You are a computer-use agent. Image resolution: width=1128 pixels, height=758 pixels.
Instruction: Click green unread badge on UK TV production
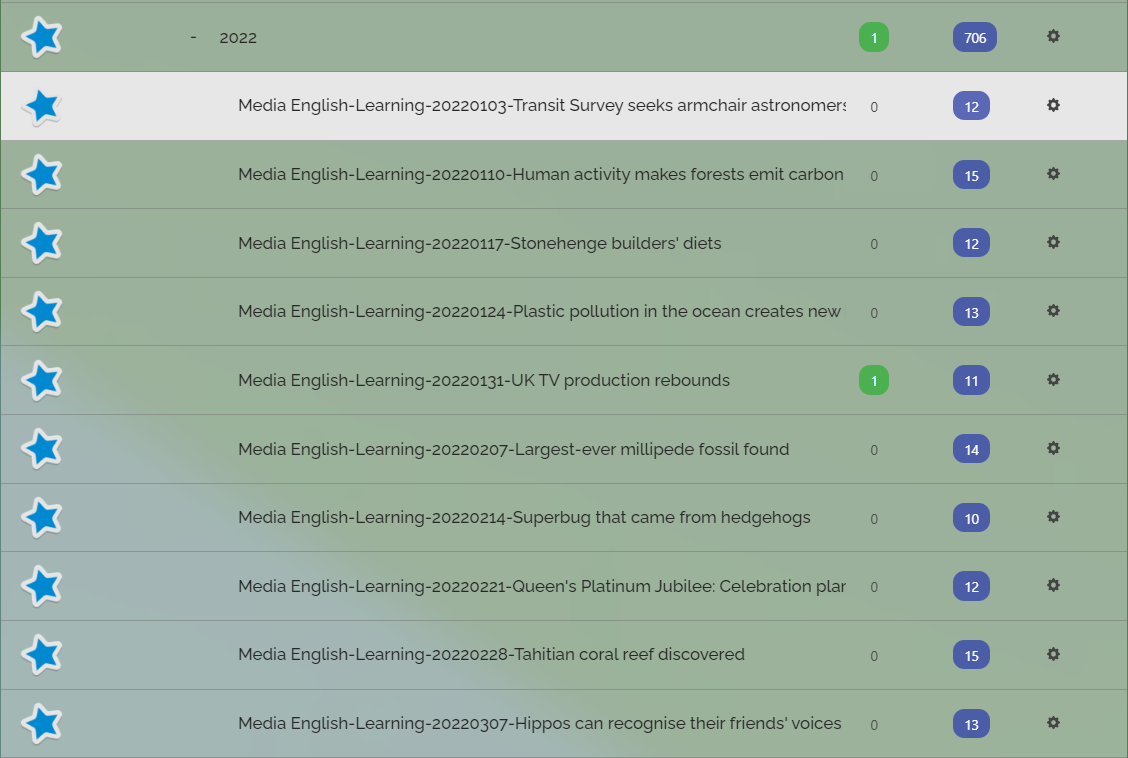point(874,380)
